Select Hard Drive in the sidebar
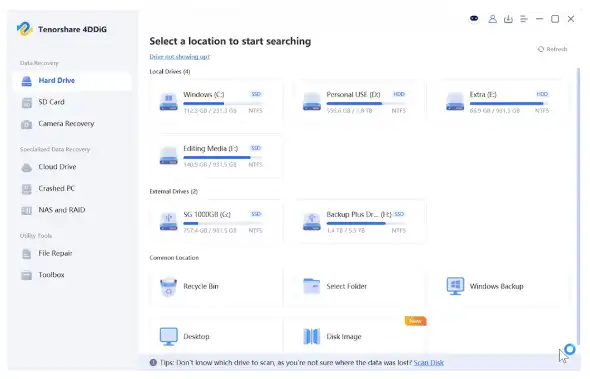590x379 pixels. (x=71, y=81)
